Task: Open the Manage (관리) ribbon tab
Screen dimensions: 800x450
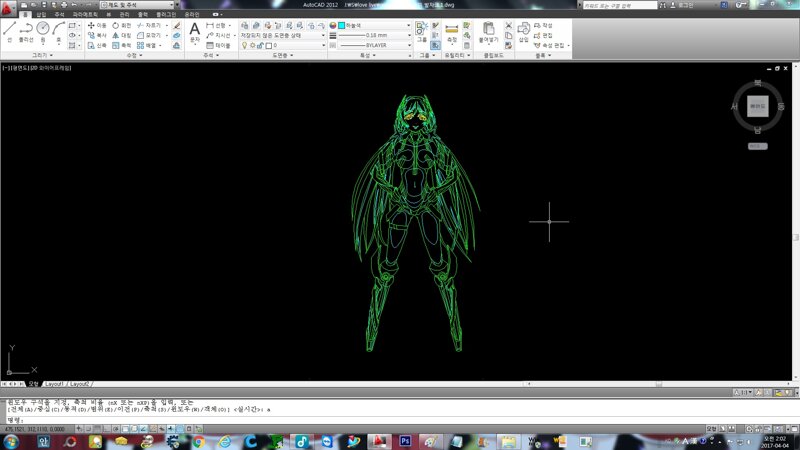Action: click(124, 14)
